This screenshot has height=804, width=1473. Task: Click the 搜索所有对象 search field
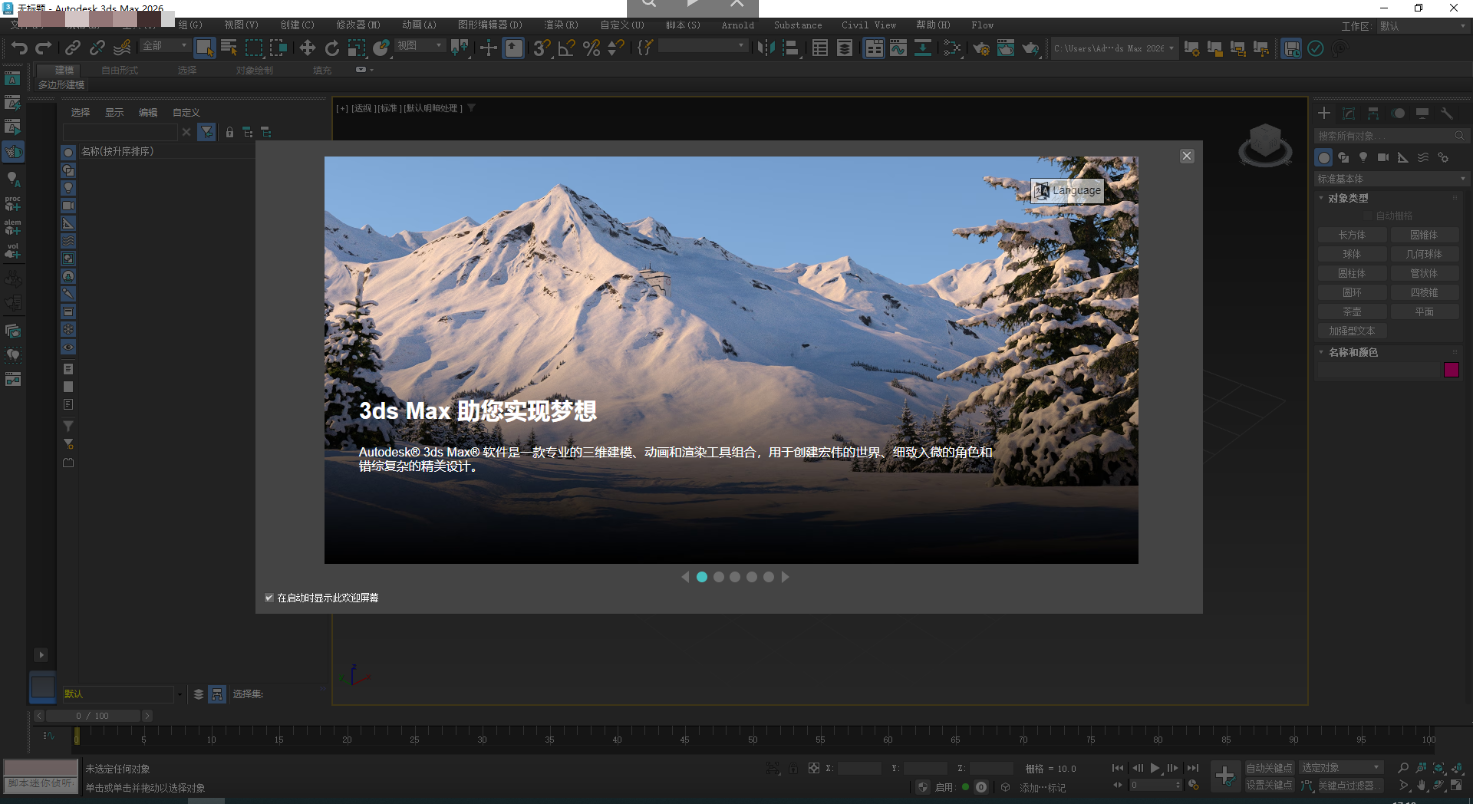pyautogui.click(x=1391, y=135)
